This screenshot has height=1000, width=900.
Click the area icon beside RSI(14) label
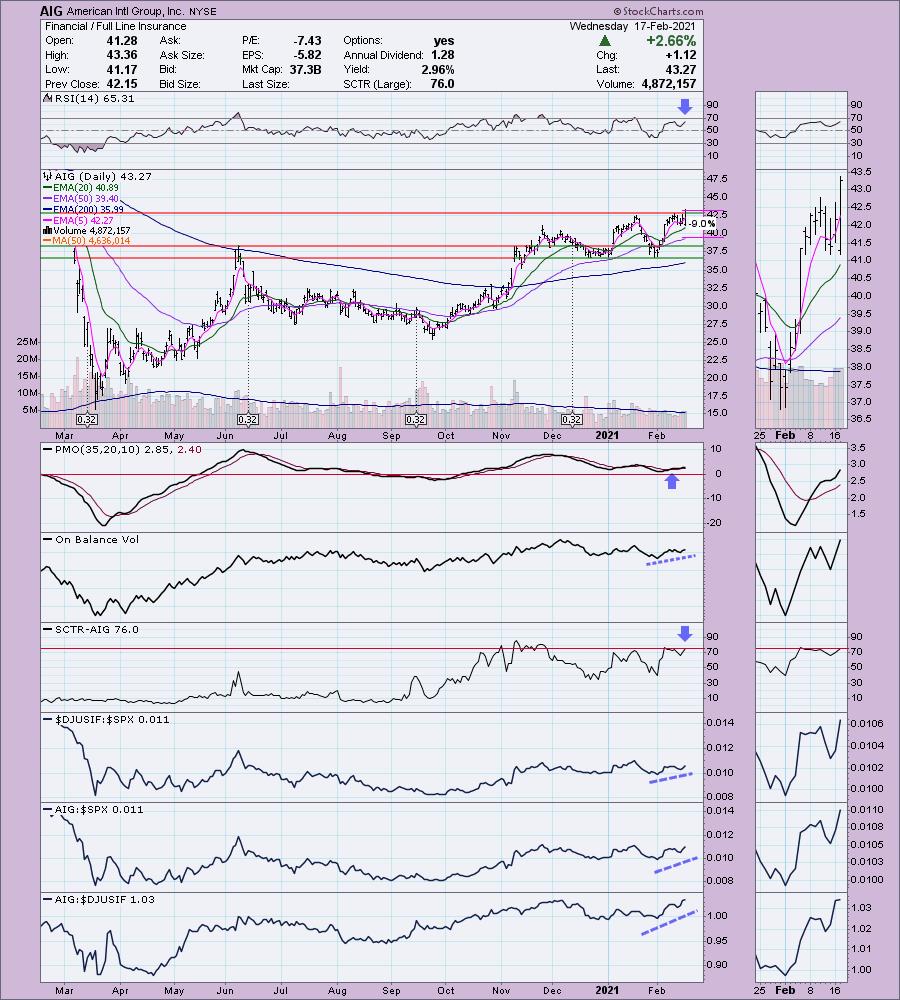[48, 98]
